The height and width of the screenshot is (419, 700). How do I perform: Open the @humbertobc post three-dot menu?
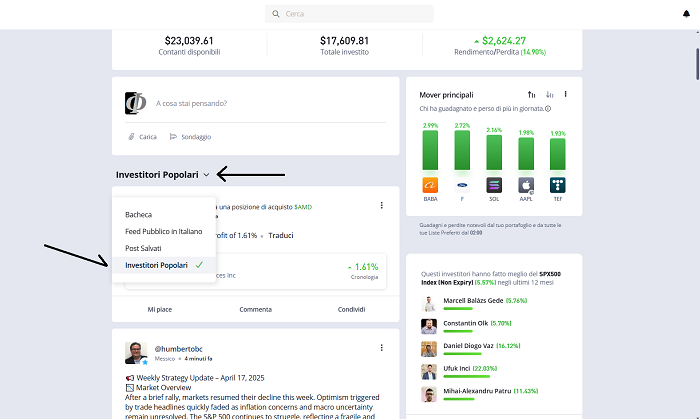(x=381, y=348)
